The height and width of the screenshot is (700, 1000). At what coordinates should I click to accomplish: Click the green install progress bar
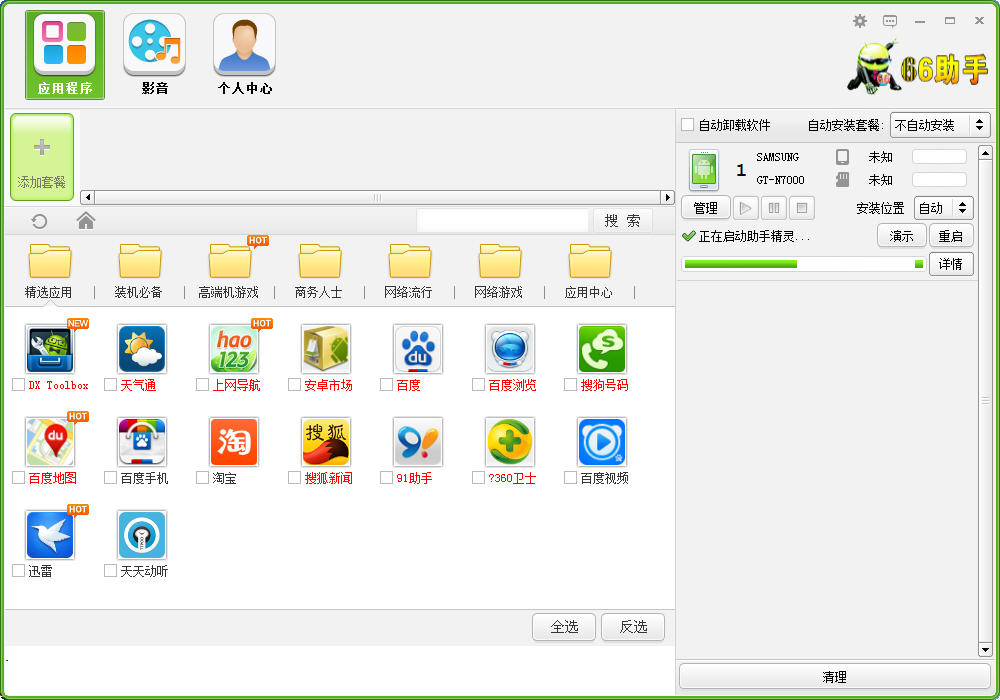click(804, 264)
